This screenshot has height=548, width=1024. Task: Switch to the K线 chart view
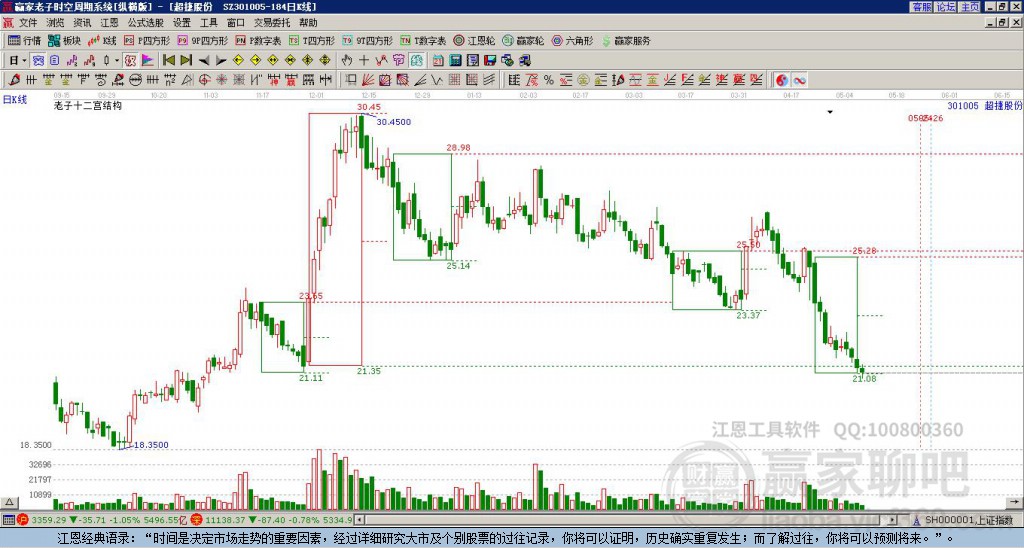pos(102,40)
